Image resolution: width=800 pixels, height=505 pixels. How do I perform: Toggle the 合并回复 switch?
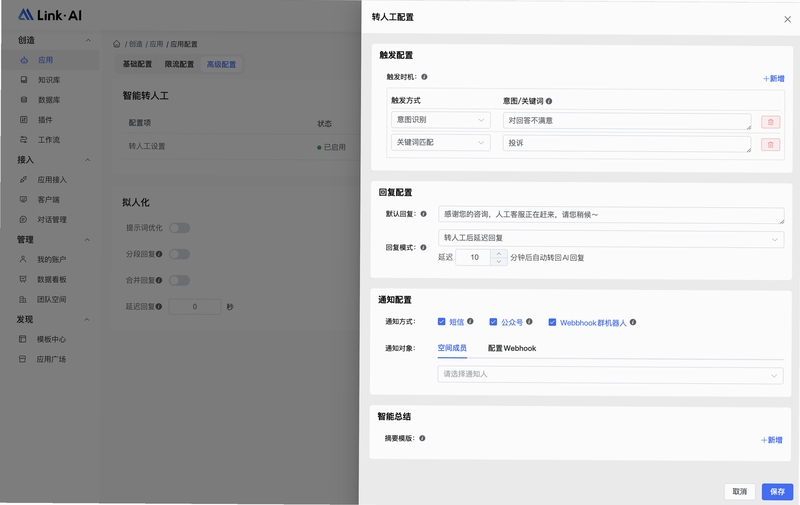(x=180, y=280)
